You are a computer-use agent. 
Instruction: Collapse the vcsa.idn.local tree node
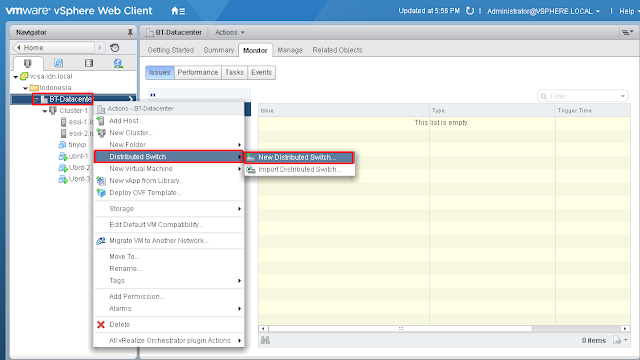[x=16, y=77]
